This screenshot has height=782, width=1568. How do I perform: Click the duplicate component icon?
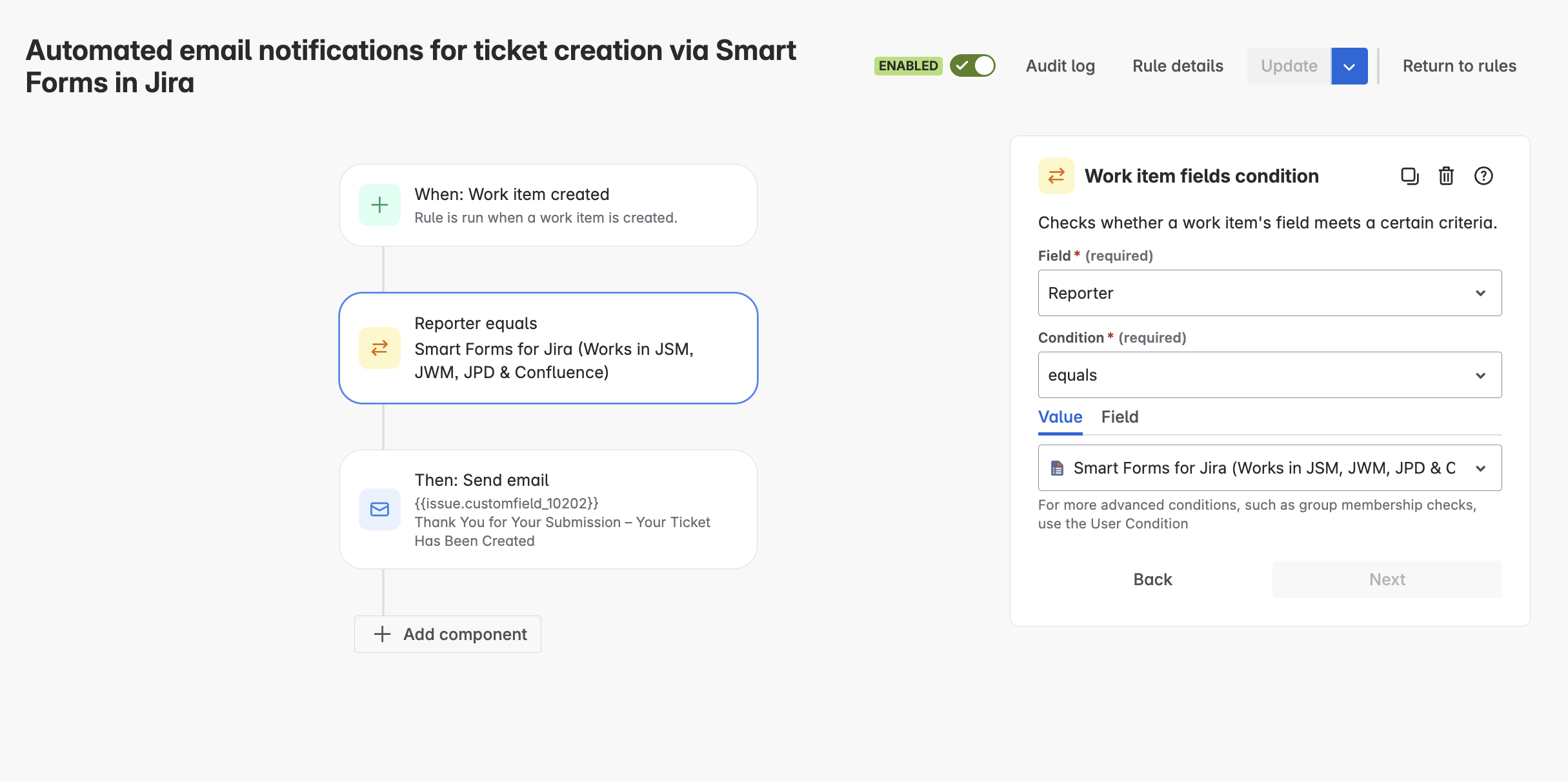(x=1409, y=176)
